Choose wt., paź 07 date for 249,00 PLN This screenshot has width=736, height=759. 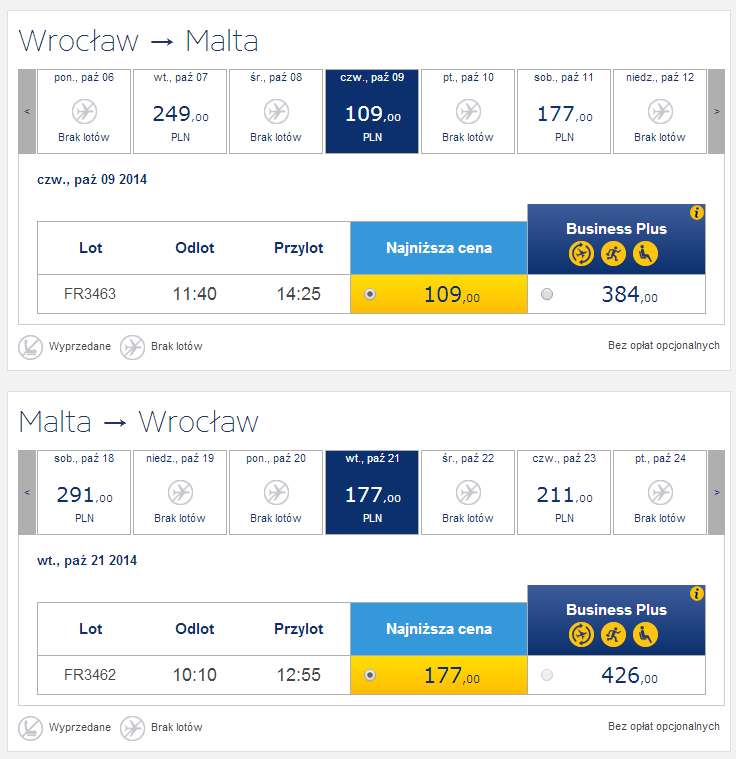point(180,111)
